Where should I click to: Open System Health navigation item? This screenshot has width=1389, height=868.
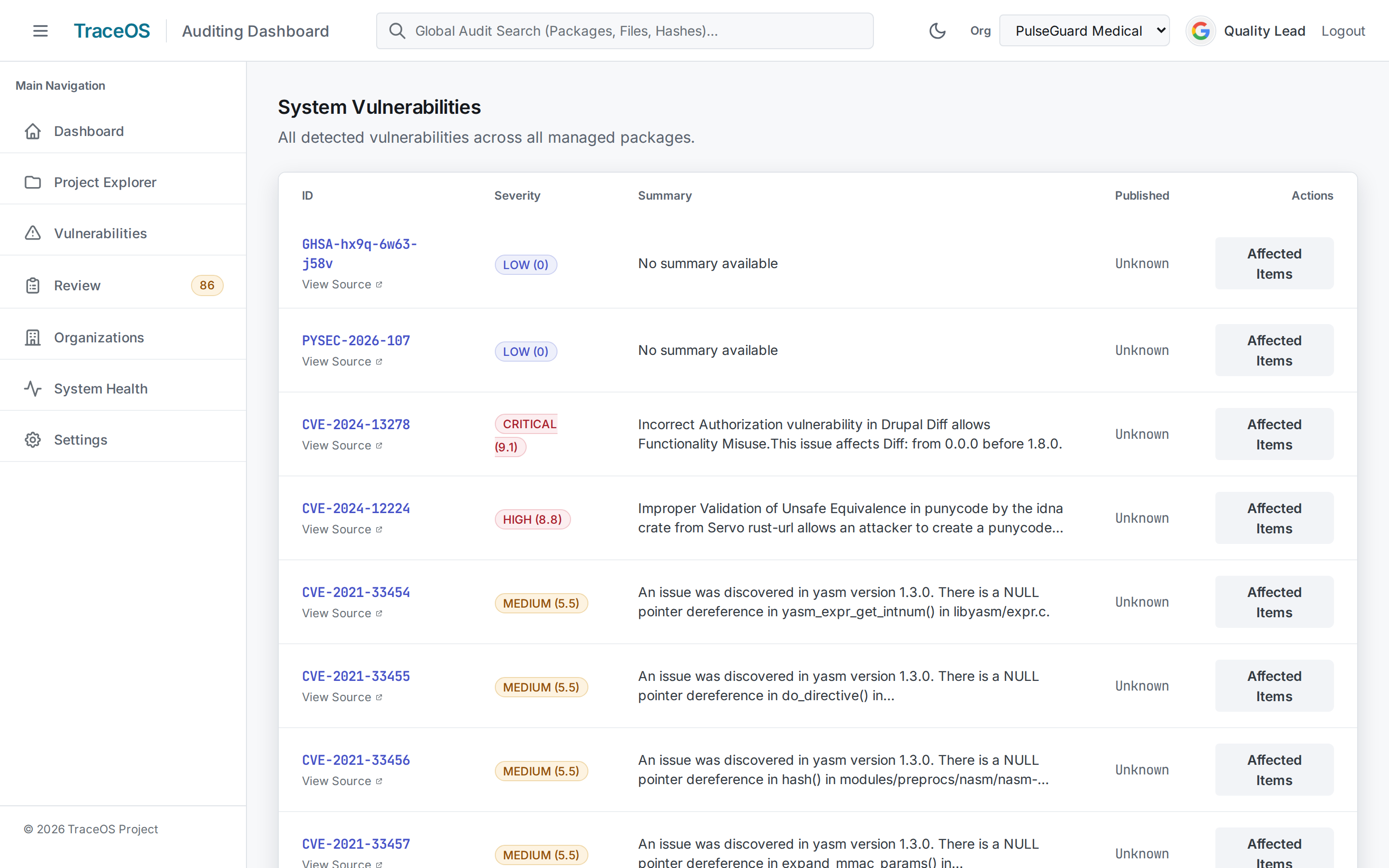click(x=123, y=389)
